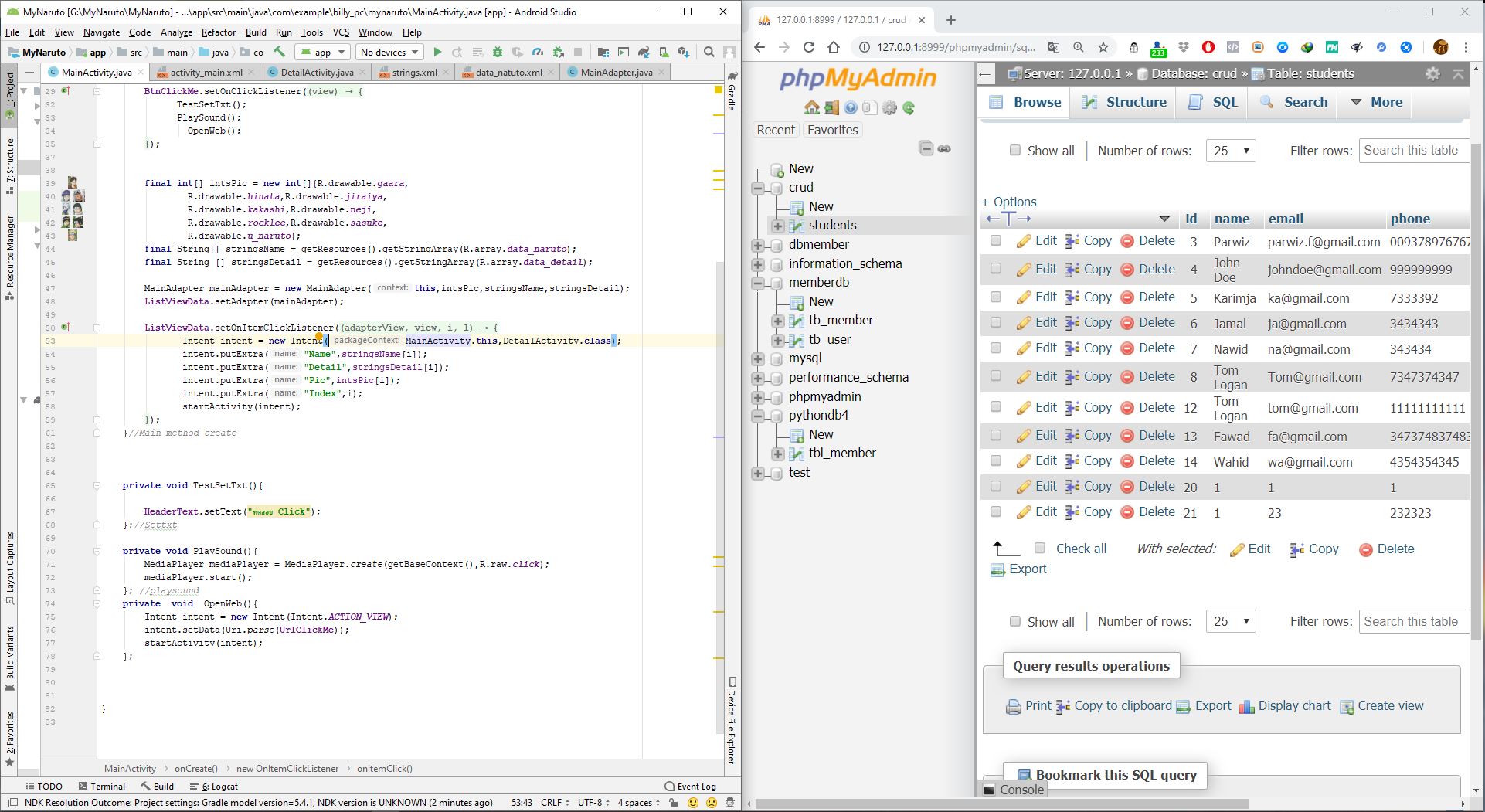Click the upper Search this table field
Viewport: 1485px width, 812px height.
[1414, 151]
